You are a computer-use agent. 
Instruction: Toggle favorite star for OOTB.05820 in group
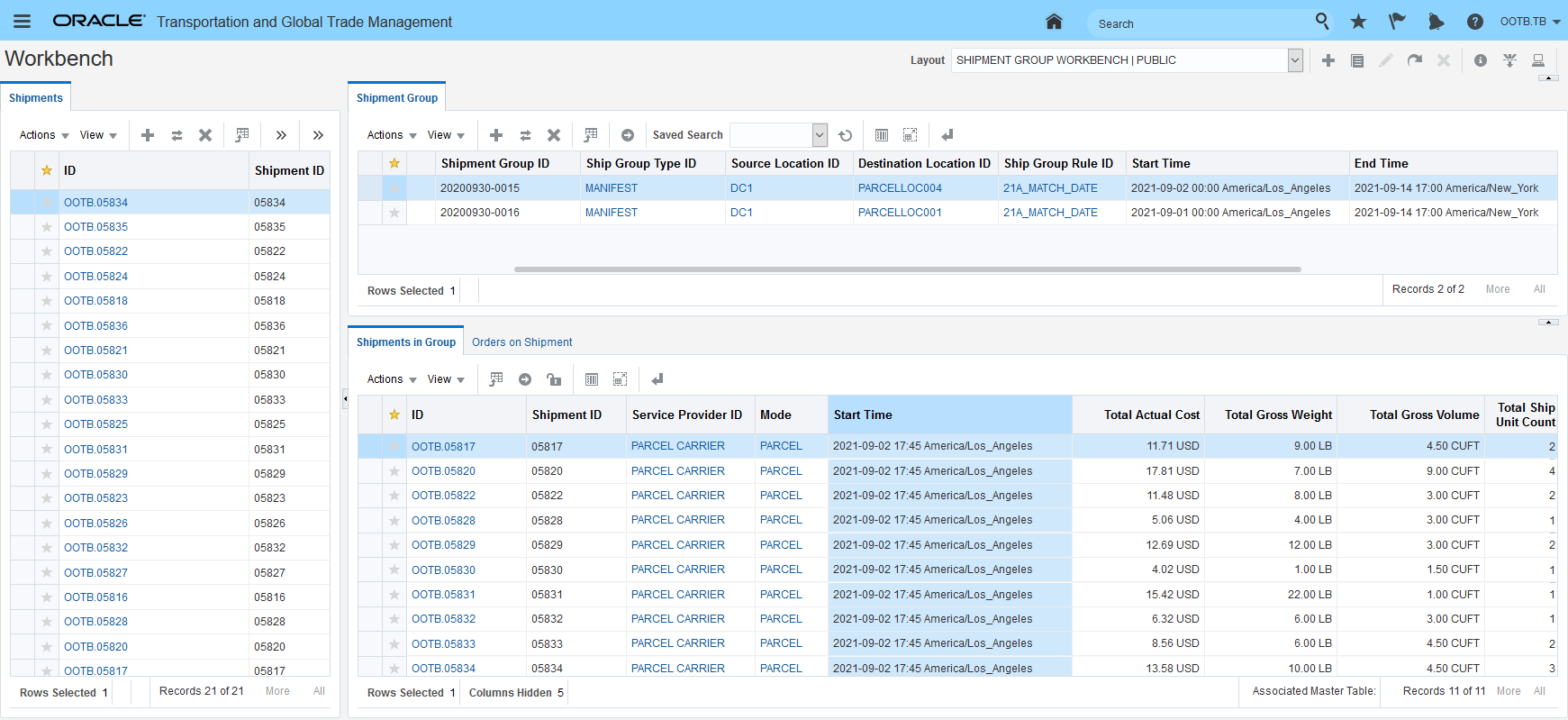(x=394, y=471)
